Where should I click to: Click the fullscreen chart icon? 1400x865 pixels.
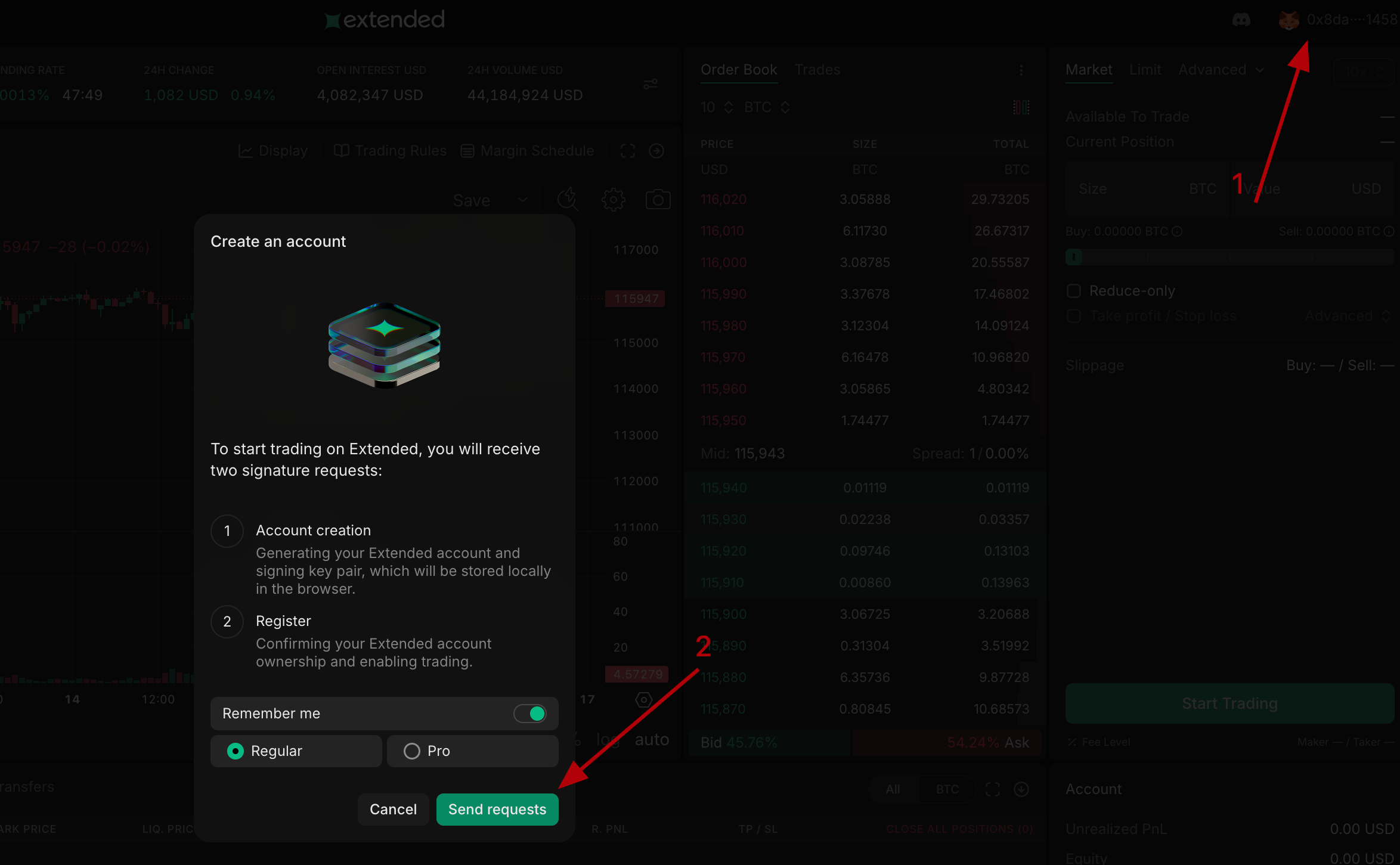627,151
